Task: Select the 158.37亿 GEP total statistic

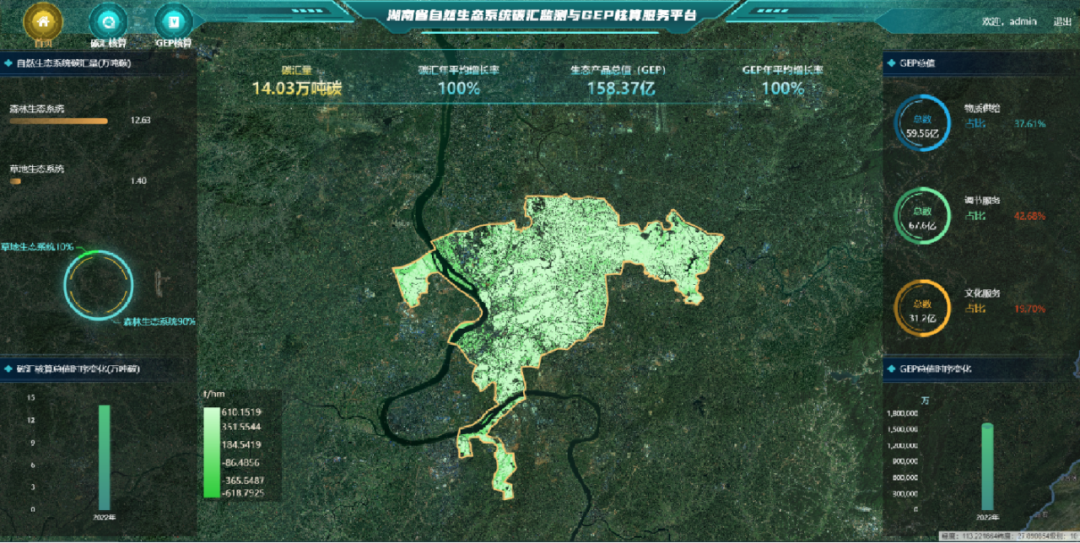Action: click(x=620, y=88)
